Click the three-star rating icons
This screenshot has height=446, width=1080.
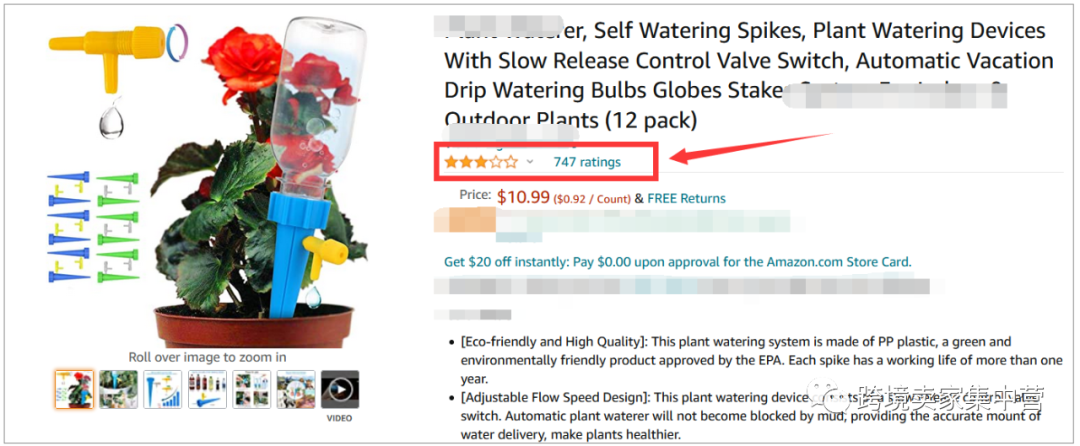[x=481, y=161]
